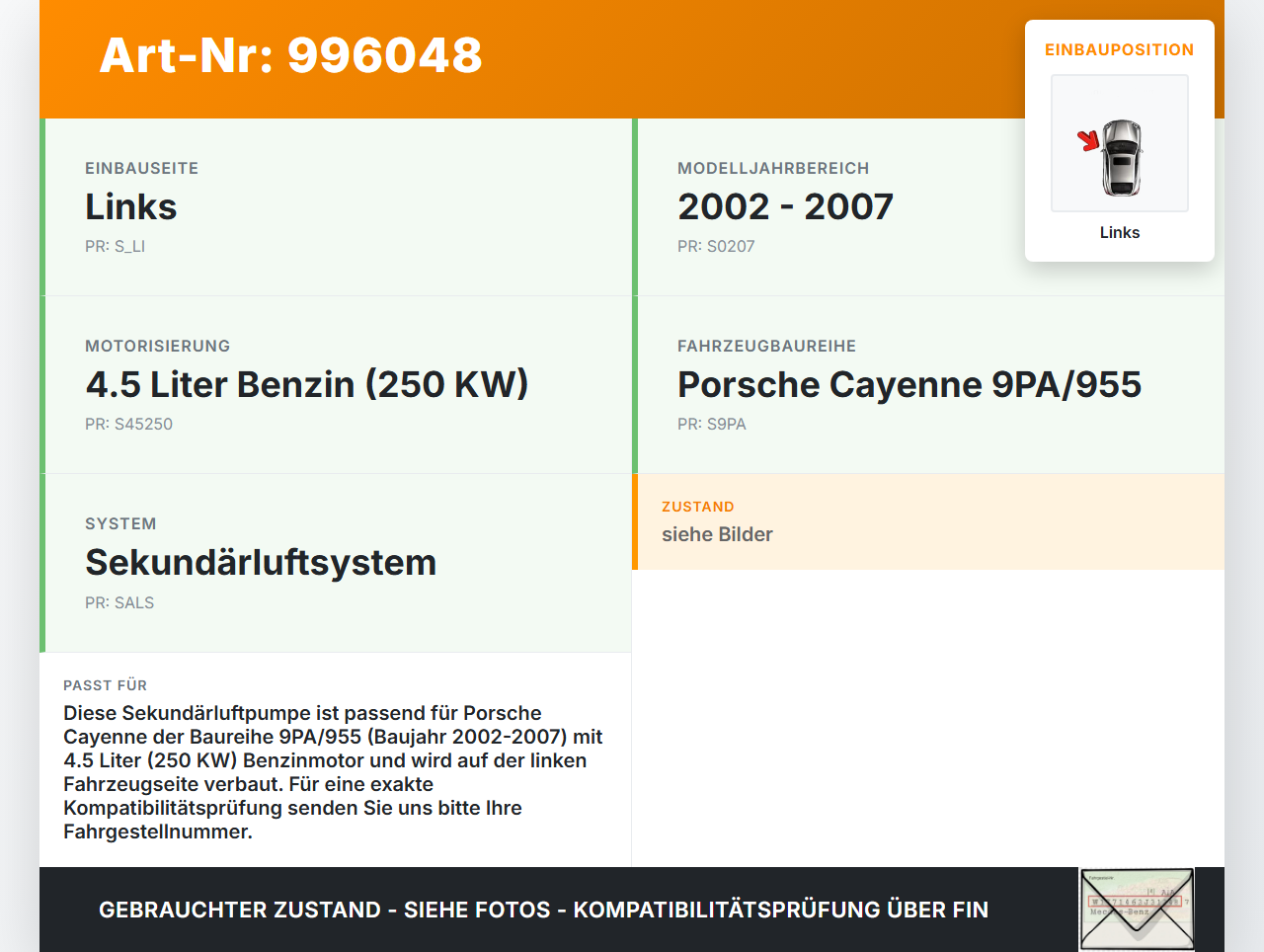1264x952 pixels.
Task: Select the SYSTEM Sekundärluftsystem option
Action: coord(261,562)
